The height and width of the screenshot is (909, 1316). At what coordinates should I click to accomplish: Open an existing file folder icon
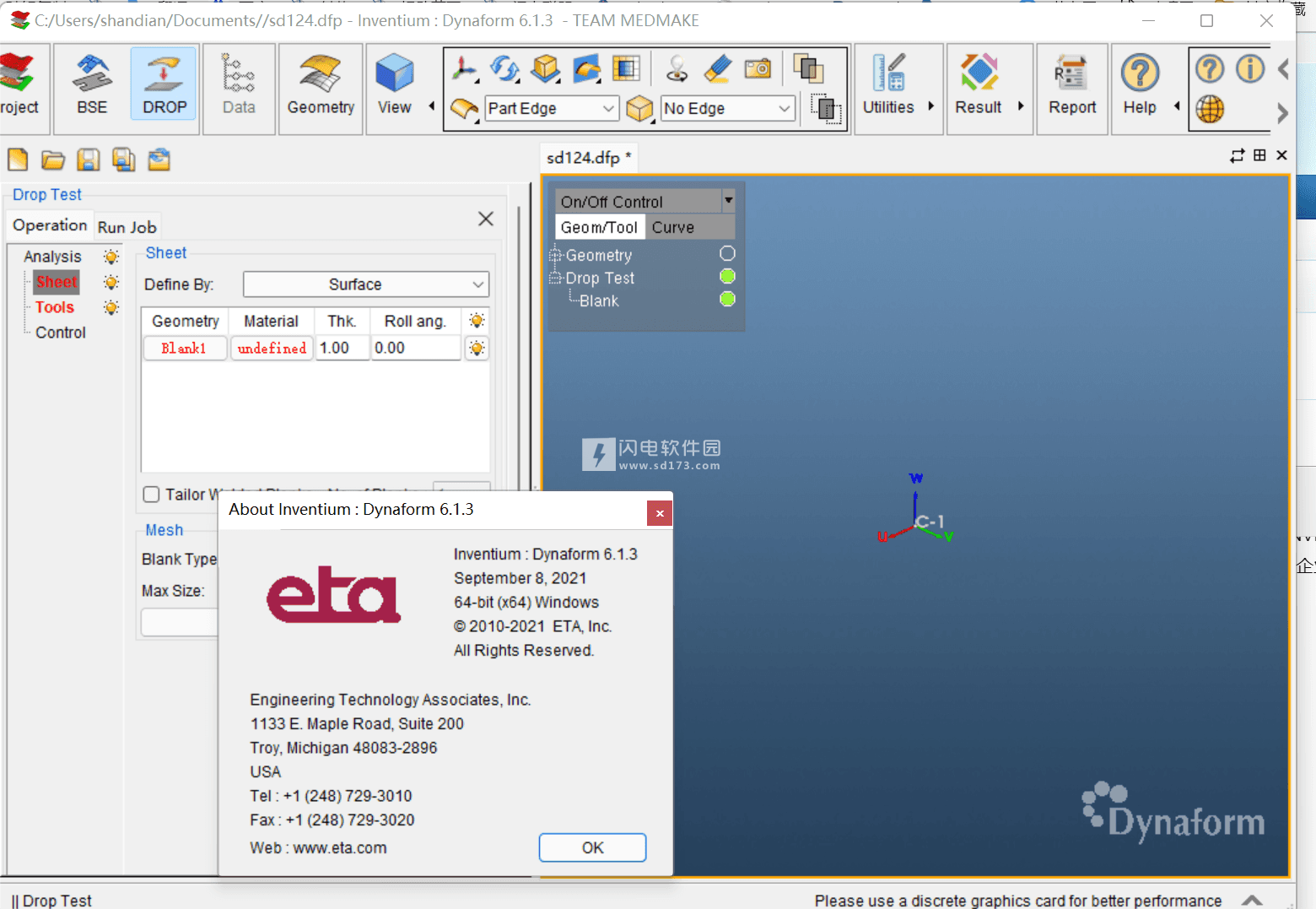tap(53, 160)
